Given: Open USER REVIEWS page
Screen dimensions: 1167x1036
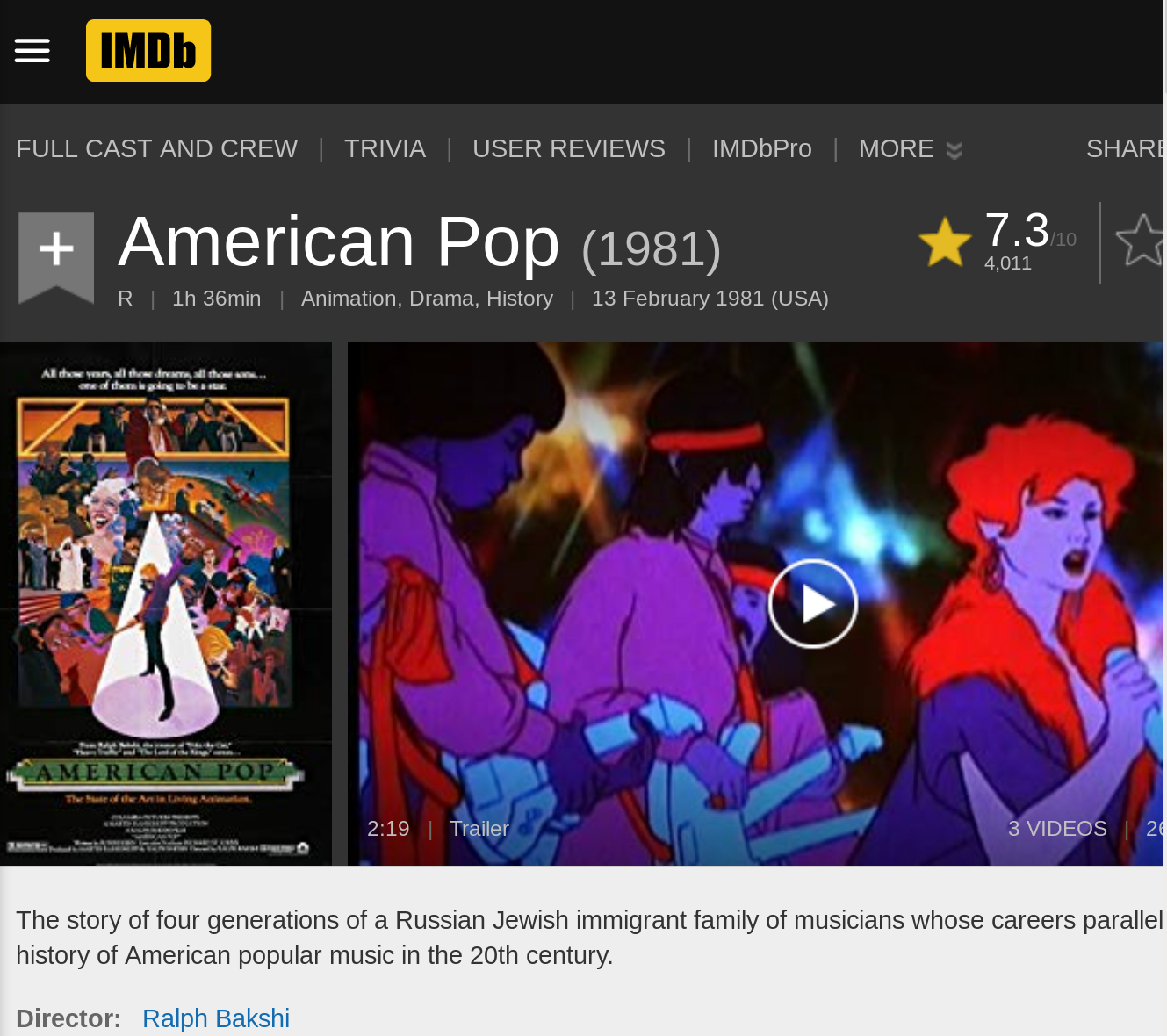Looking at the screenshot, I should [569, 149].
